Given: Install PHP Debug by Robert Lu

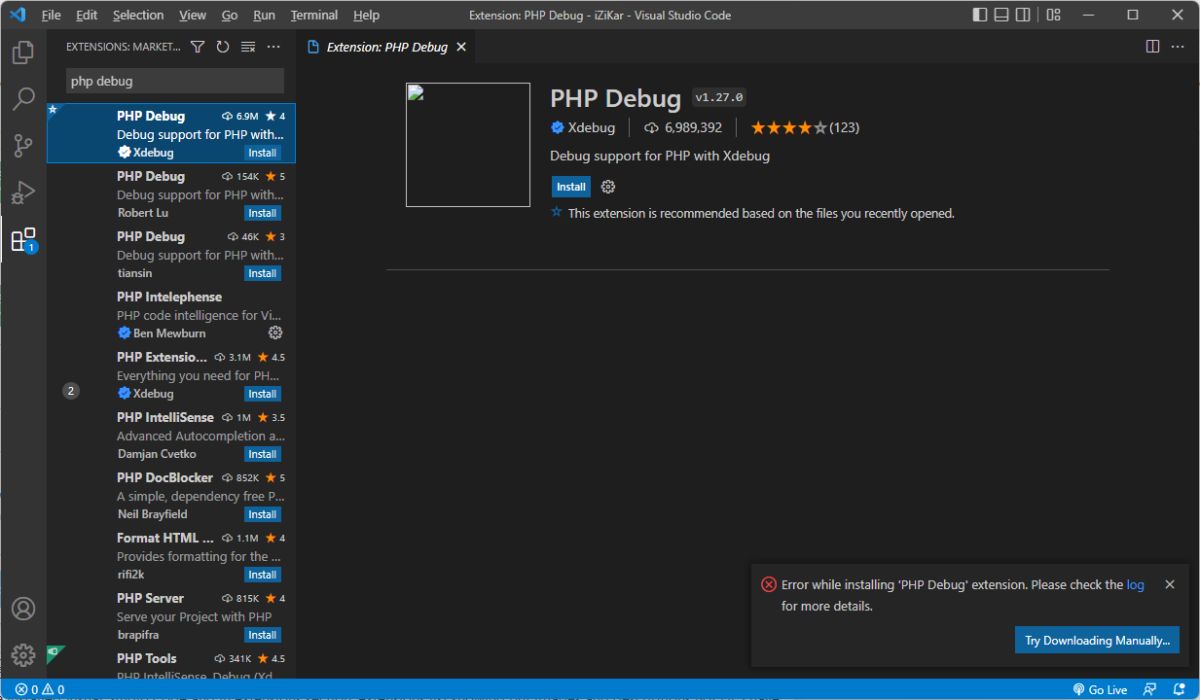Looking at the screenshot, I should (x=263, y=213).
